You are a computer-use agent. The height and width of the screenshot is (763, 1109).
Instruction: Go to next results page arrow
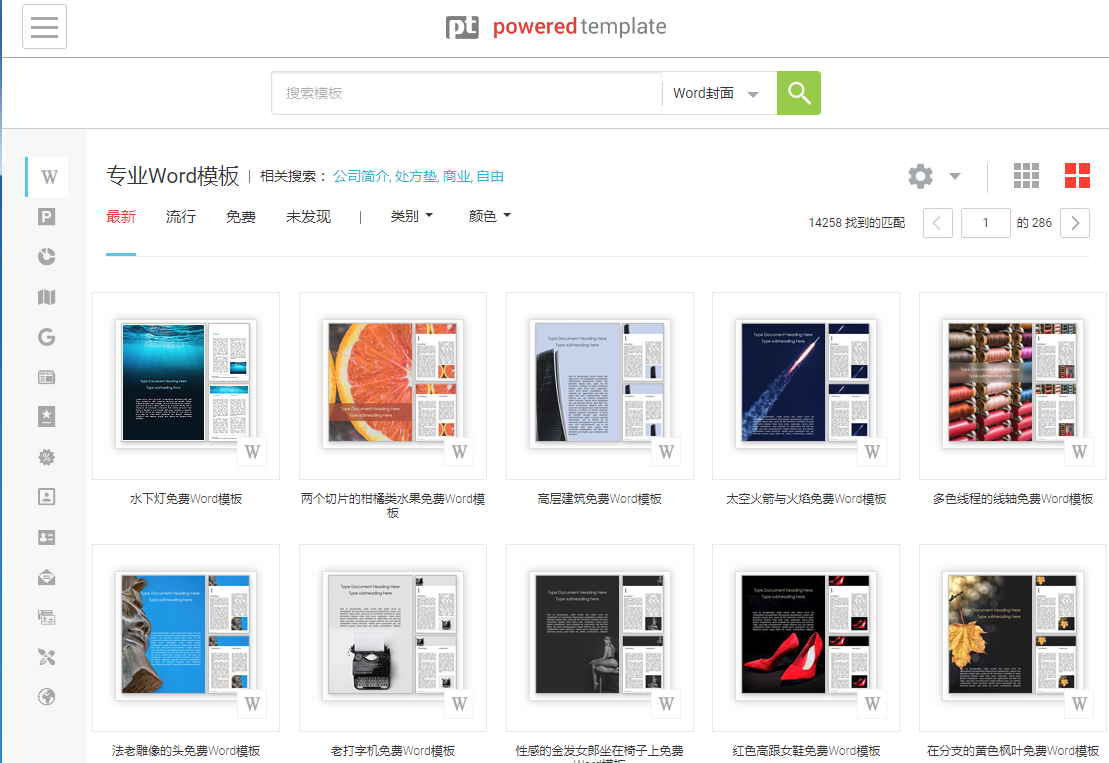click(1075, 223)
